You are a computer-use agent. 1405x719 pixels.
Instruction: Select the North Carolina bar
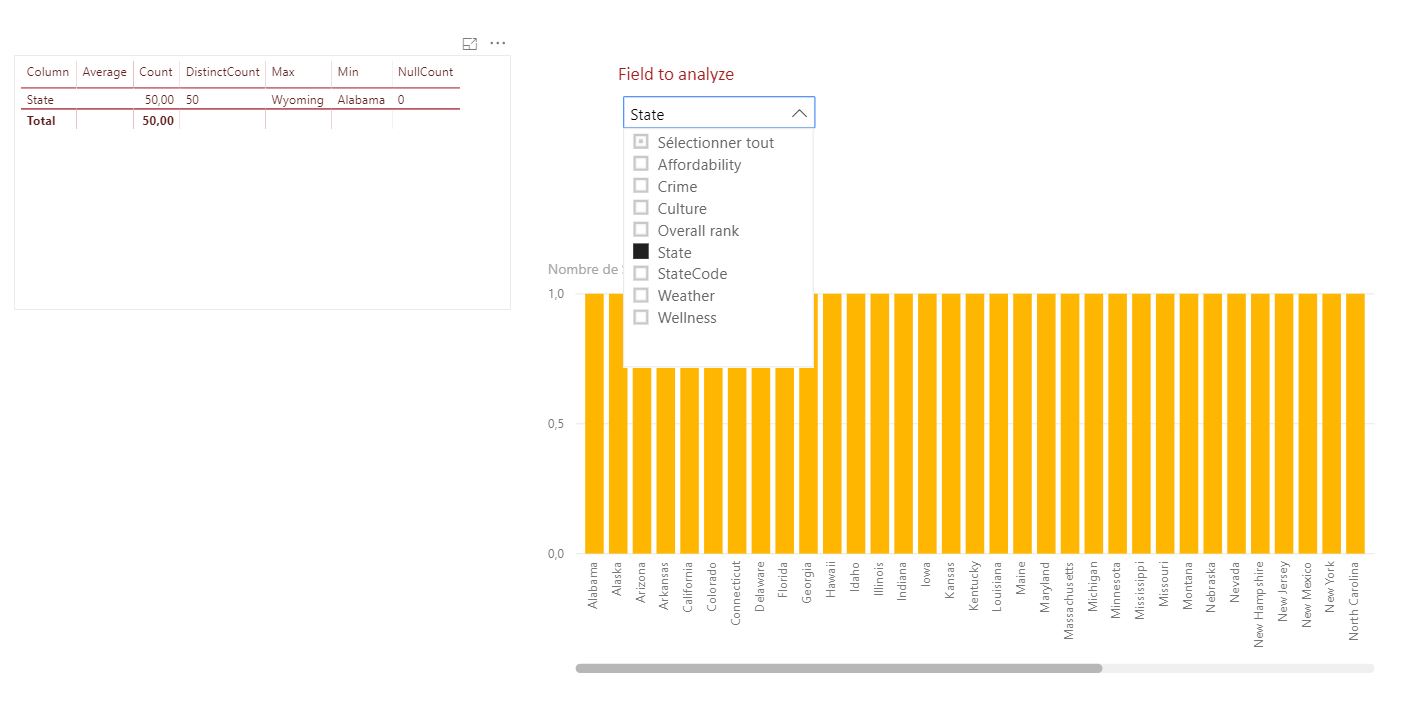1355,423
